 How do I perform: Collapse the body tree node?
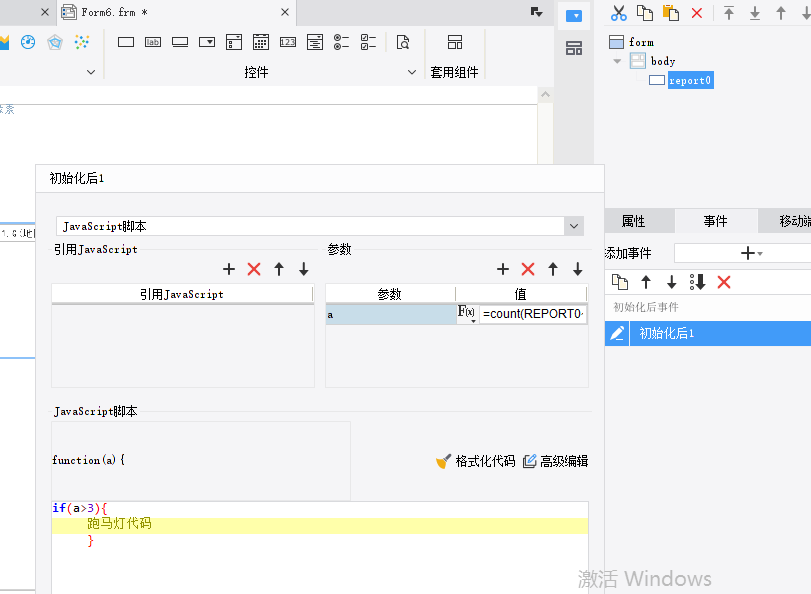tap(617, 61)
